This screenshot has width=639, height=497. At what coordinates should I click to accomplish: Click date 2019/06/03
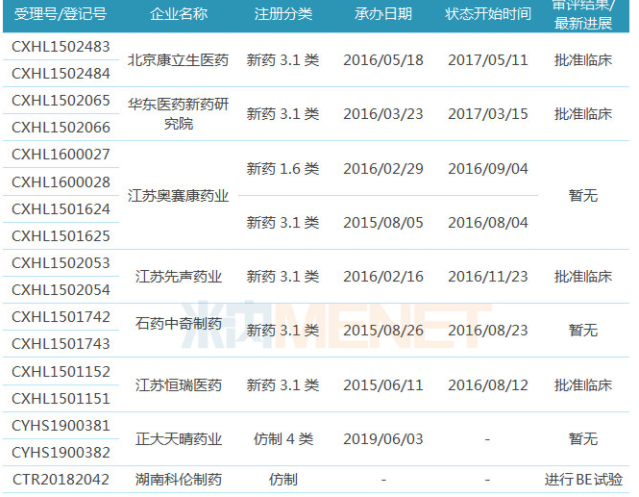click(383, 439)
